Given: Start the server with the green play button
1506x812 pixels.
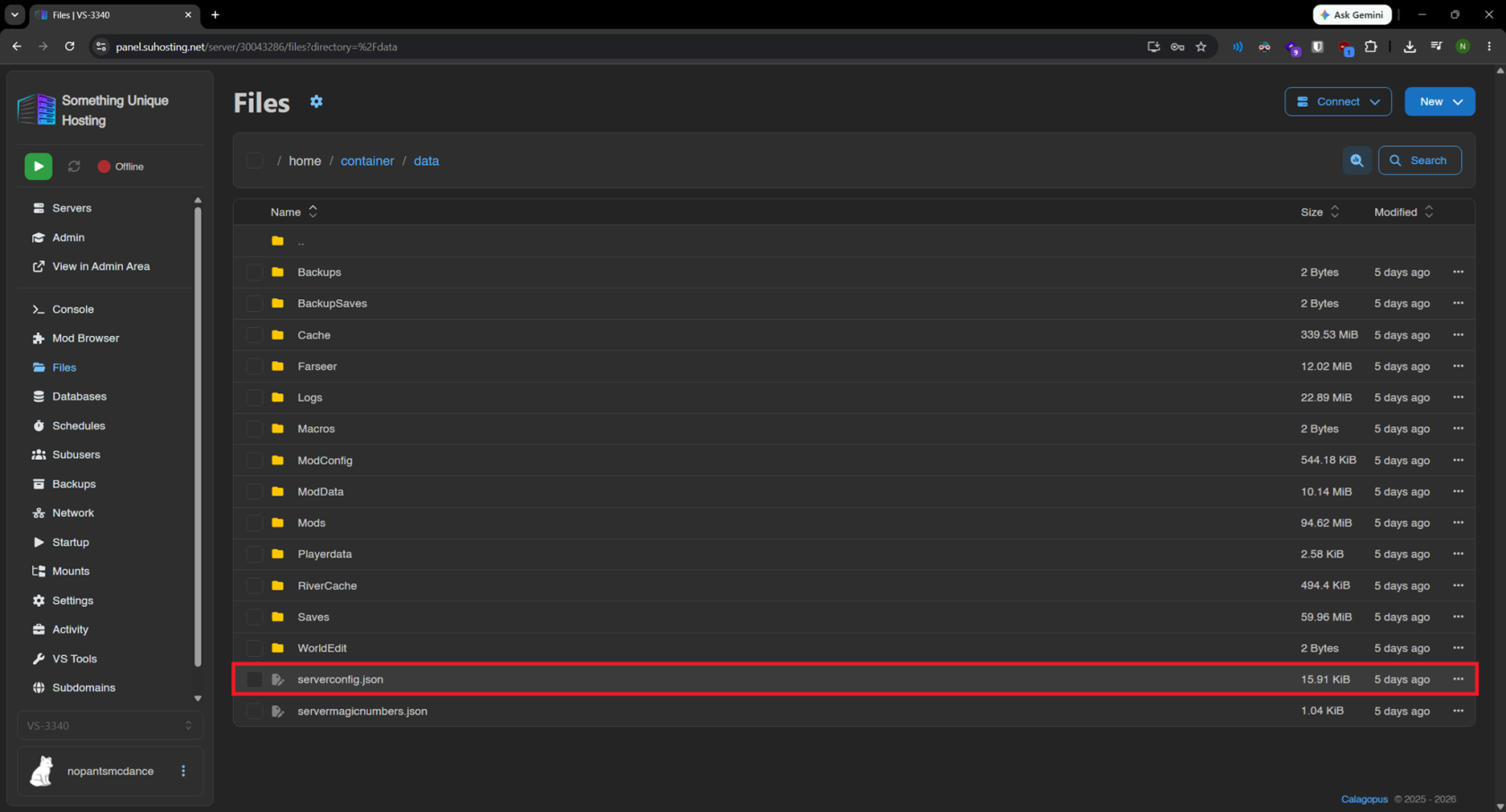Looking at the screenshot, I should [x=39, y=167].
